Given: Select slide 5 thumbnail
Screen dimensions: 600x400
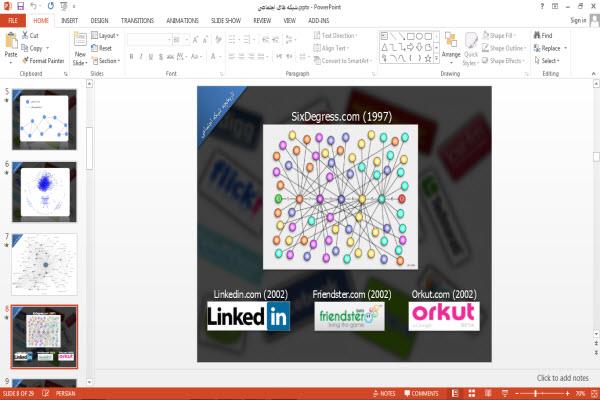Looking at the screenshot, I should pos(44,119).
